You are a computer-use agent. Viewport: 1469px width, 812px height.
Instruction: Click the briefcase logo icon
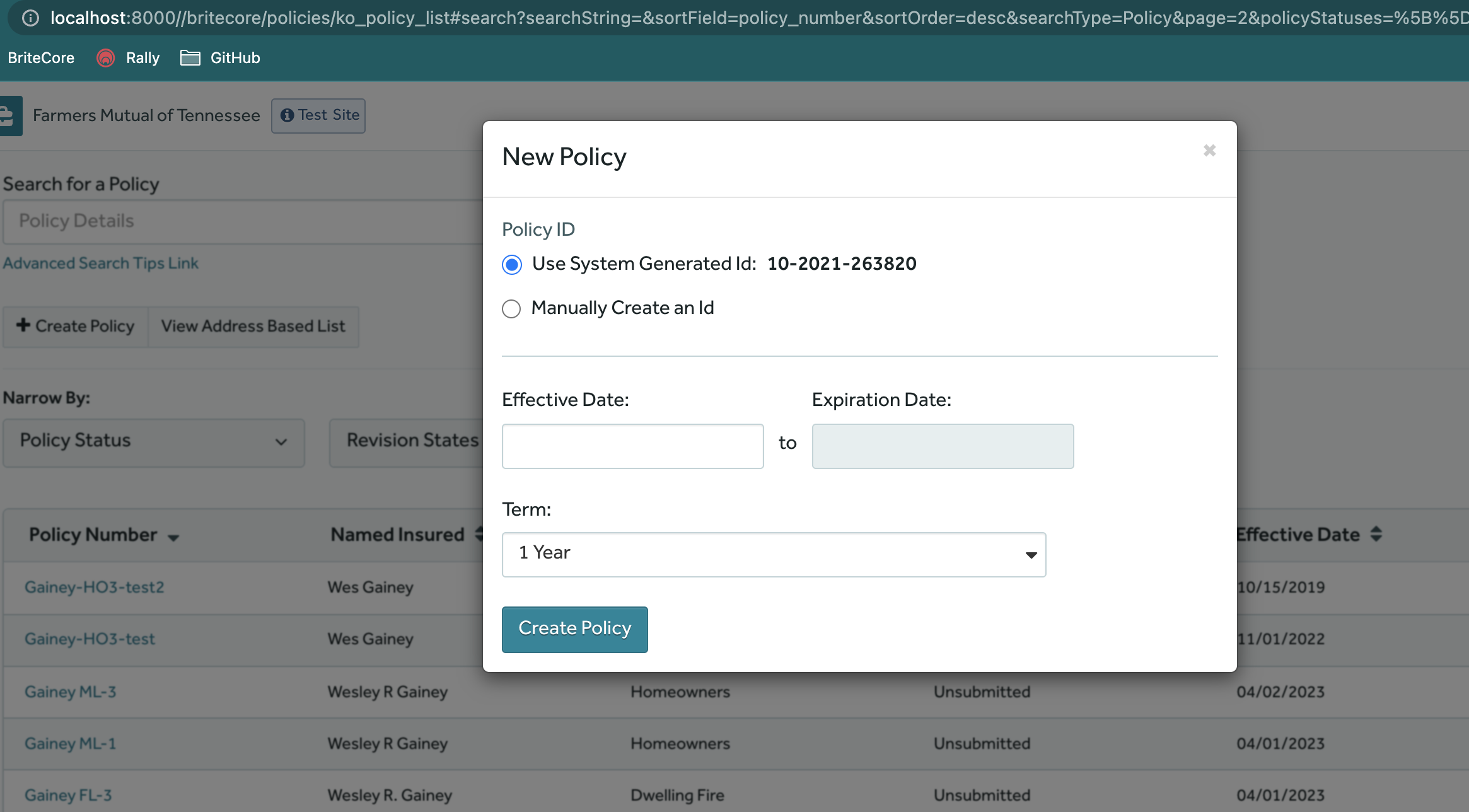pyautogui.click(x=9, y=116)
